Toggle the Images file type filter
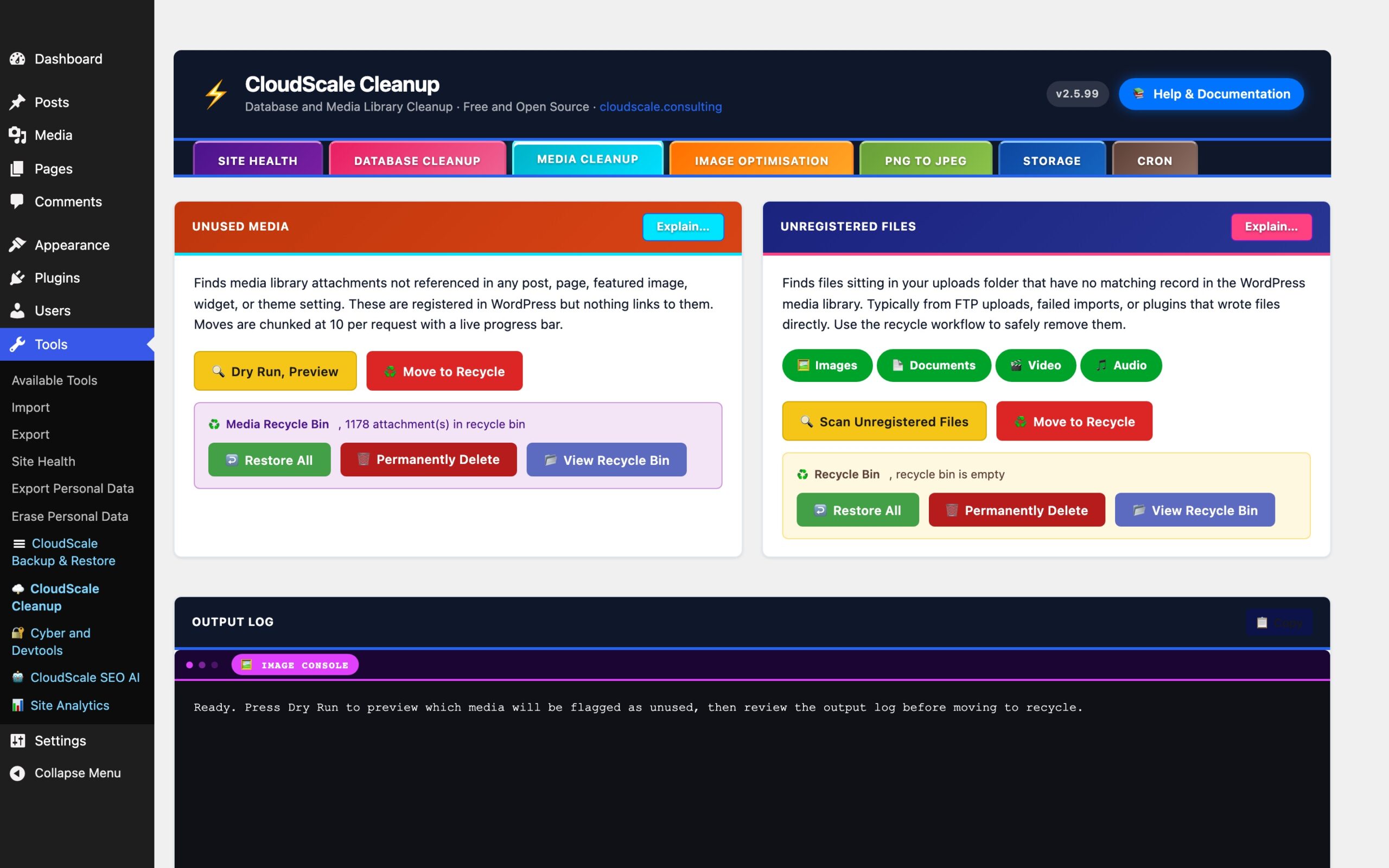1389x868 pixels. click(x=827, y=365)
